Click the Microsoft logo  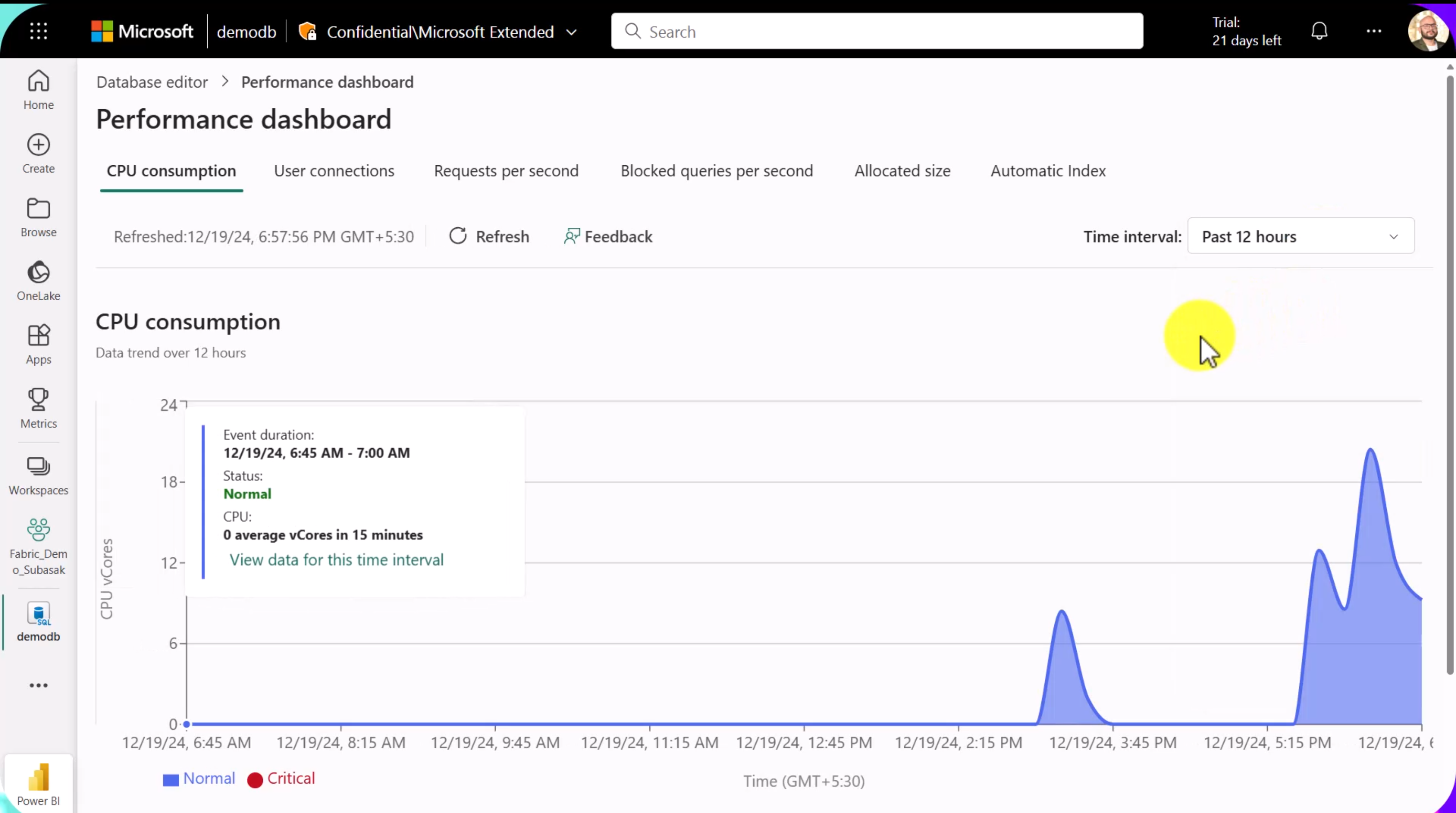pyautogui.click(x=142, y=31)
